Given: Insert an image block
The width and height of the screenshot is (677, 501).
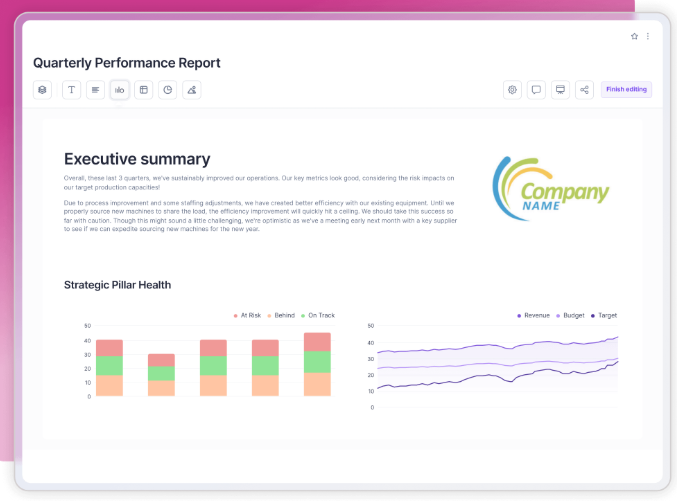Looking at the screenshot, I should pyautogui.click(x=192, y=90).
